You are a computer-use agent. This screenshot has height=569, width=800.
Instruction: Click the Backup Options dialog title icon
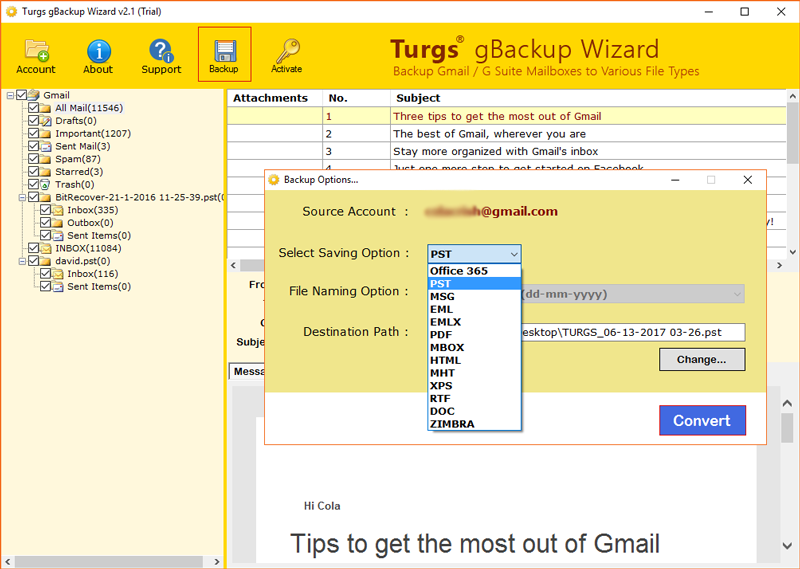tap(274, 180)
